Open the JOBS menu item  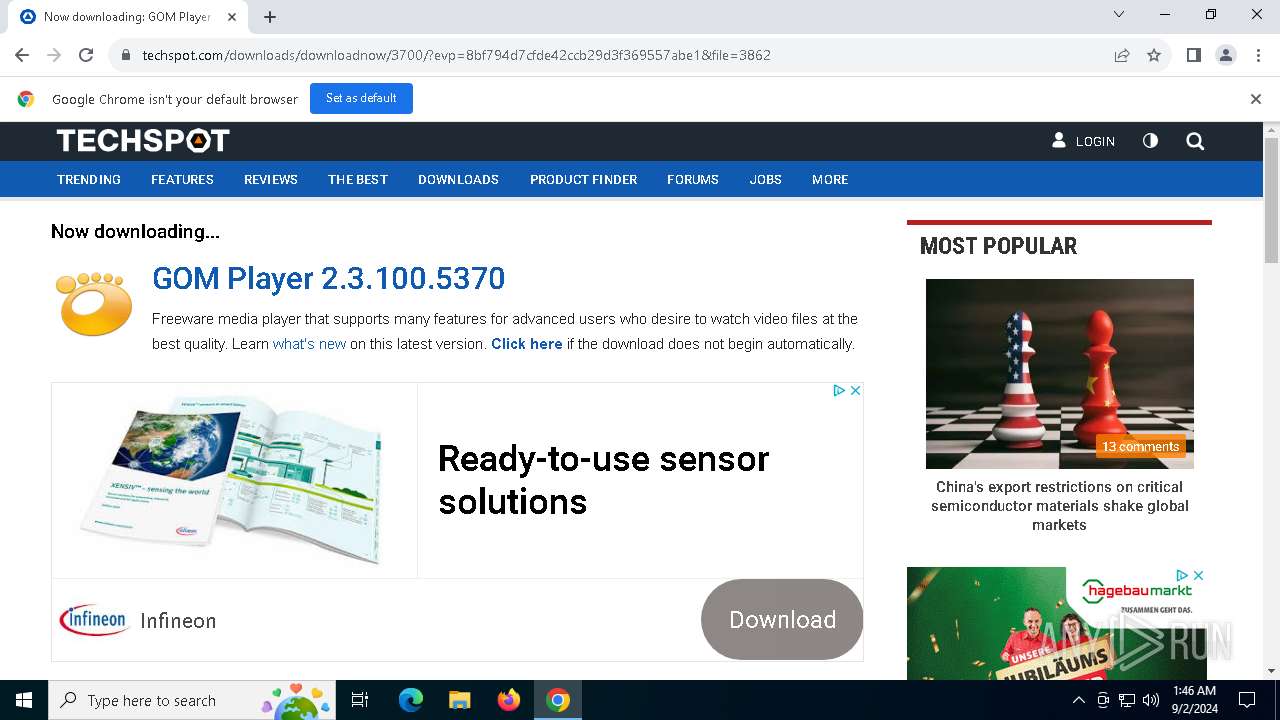pyautogui.click(x=766, y=180)
